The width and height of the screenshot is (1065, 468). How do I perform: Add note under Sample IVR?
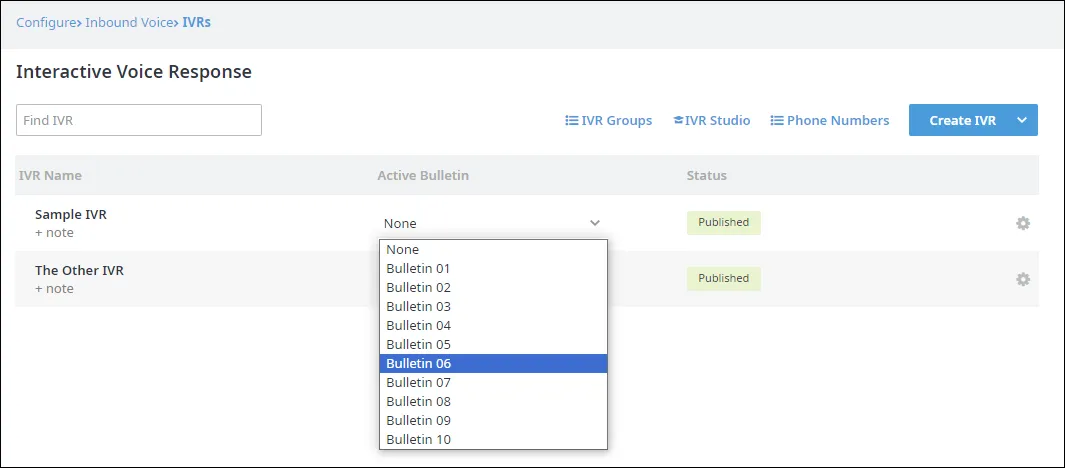tap(54, 232)
